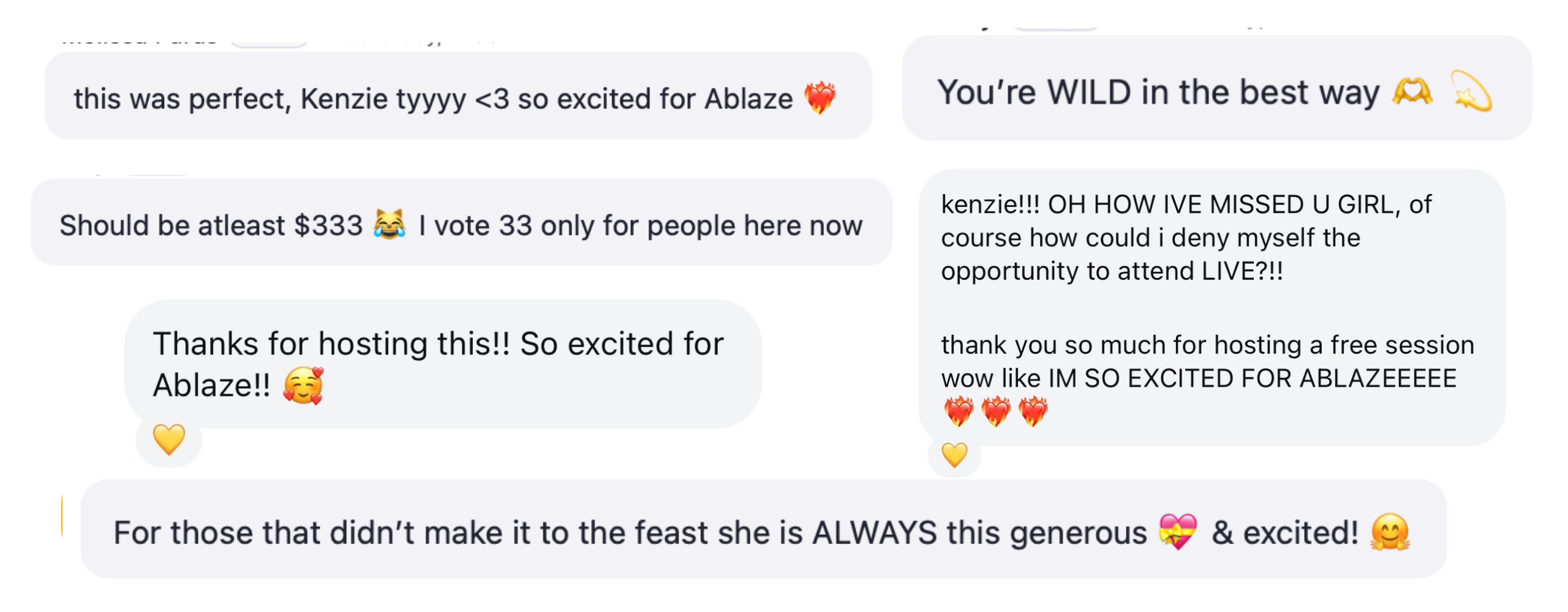The width and height of the screenshot is (1568, 612).
Task: Click the heart with ribbon emoji
Action: pos(1177,532)
